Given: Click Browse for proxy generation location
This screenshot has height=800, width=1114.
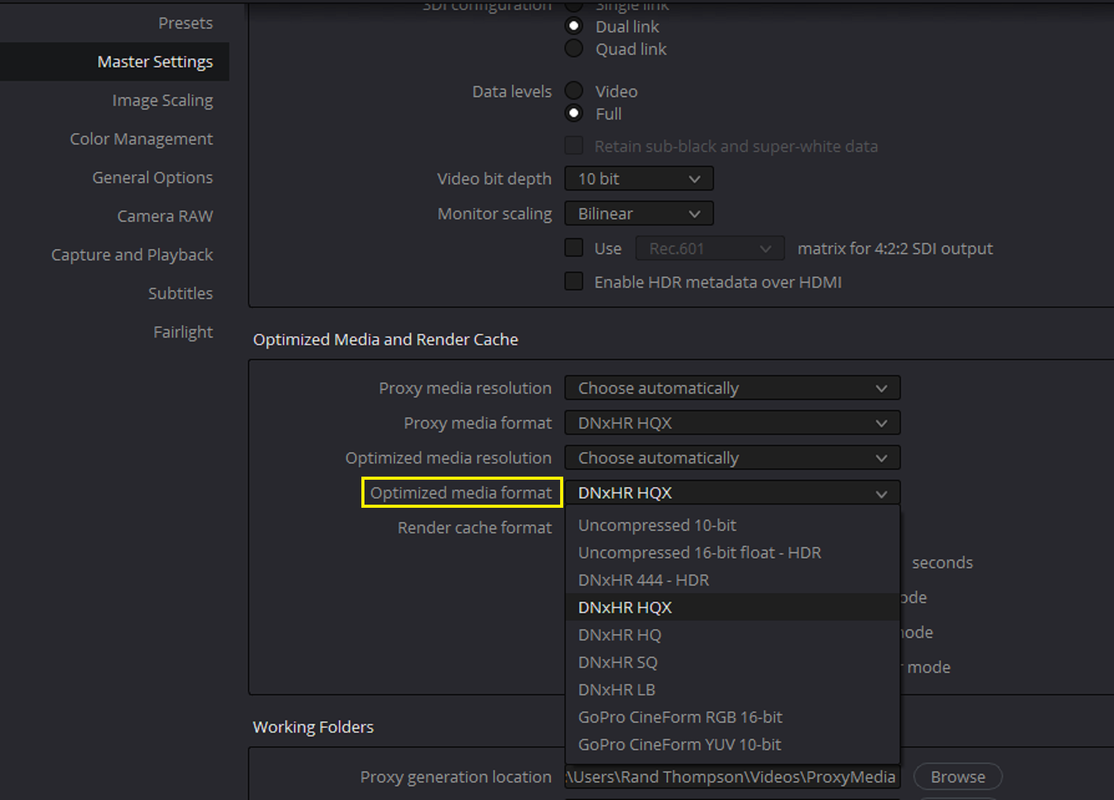Looking at the screenshot, I should (958, 777).
